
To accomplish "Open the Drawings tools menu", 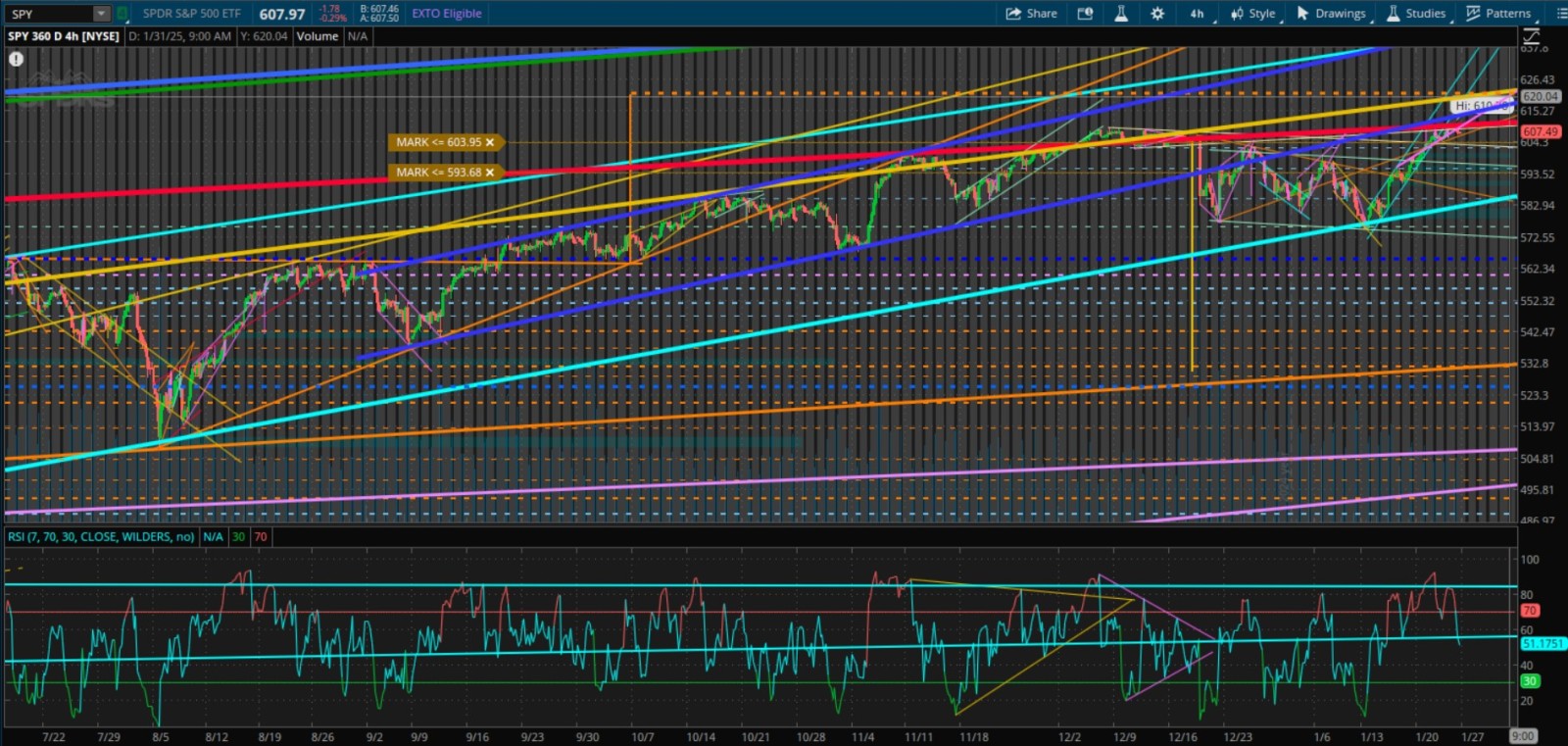I will pos(1331,14).
